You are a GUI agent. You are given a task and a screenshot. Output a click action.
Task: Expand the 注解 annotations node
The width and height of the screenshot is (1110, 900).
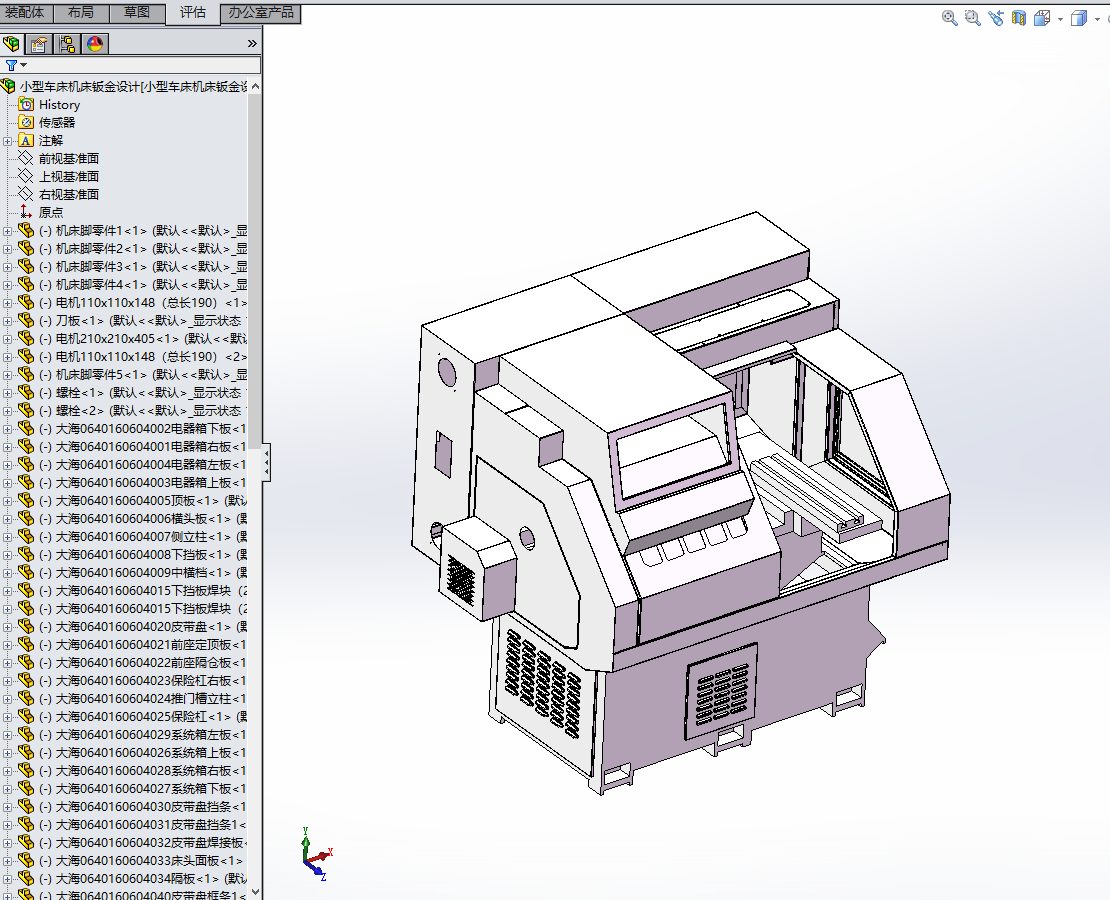point(8,141)
